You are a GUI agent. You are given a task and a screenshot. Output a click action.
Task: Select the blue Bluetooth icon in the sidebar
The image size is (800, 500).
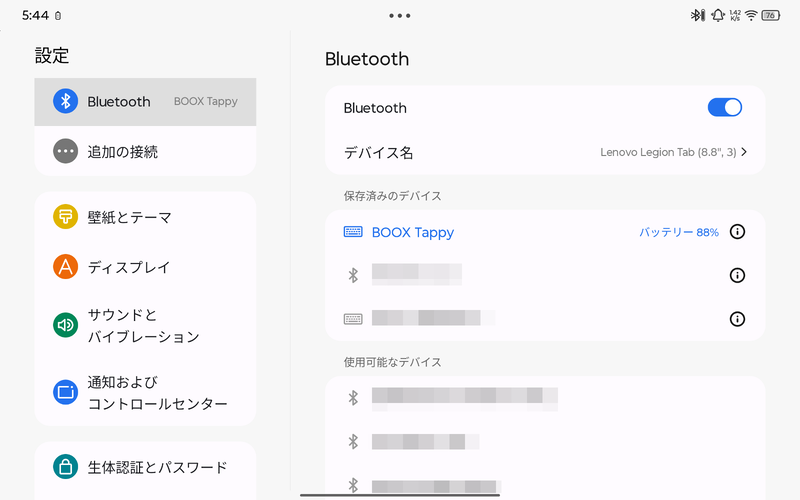[x=65, y=101]
